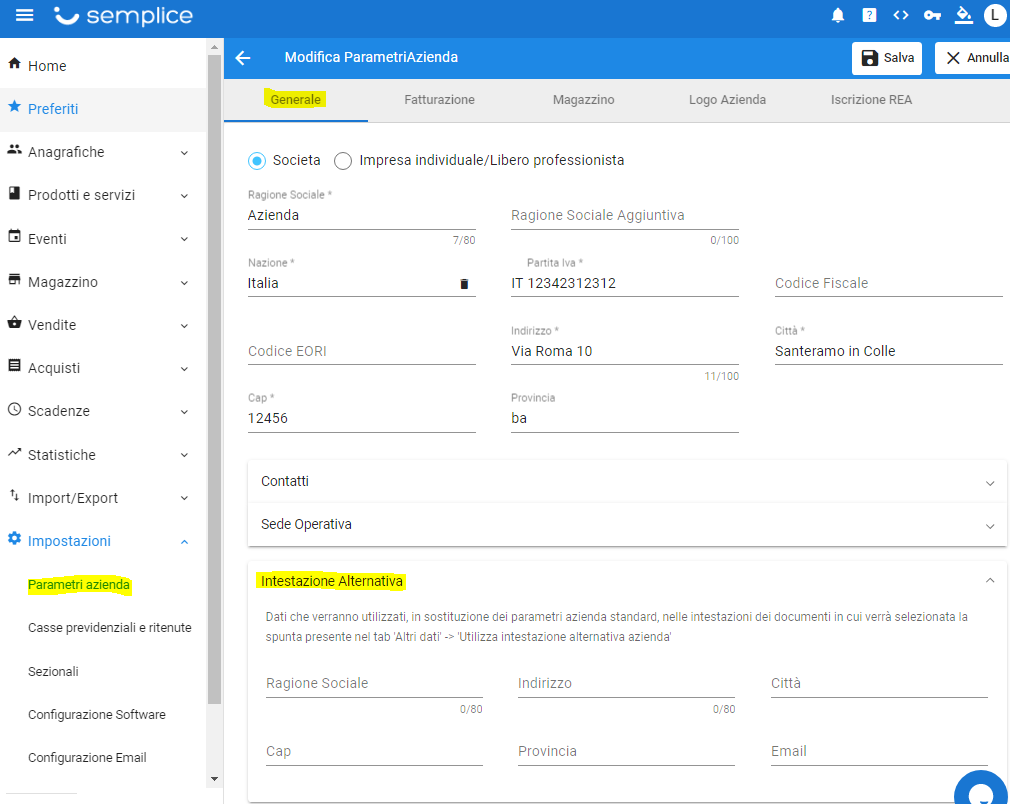
Task: Focus the alternative Email field
Action: coord(879,752)
